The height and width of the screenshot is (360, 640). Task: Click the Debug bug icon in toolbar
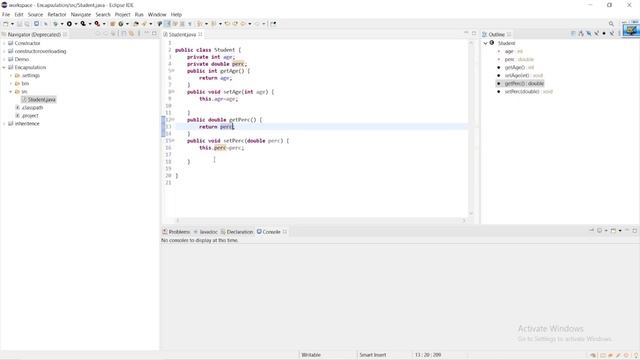point(55,24)
